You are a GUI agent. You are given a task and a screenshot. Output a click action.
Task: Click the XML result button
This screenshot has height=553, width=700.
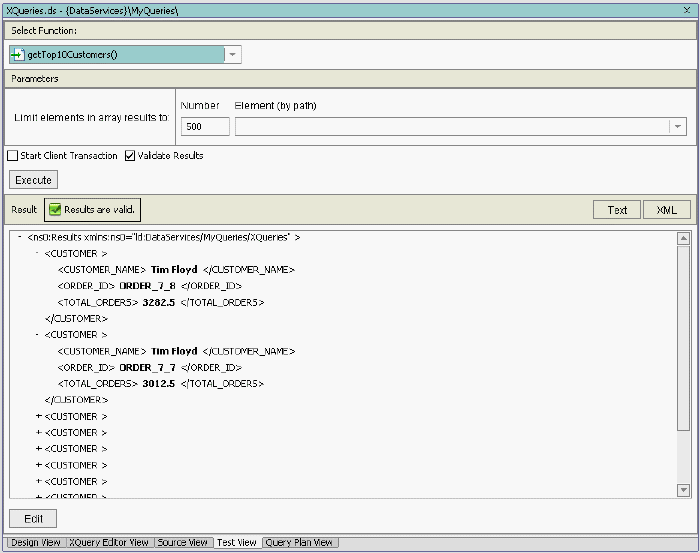coord(667,210)
